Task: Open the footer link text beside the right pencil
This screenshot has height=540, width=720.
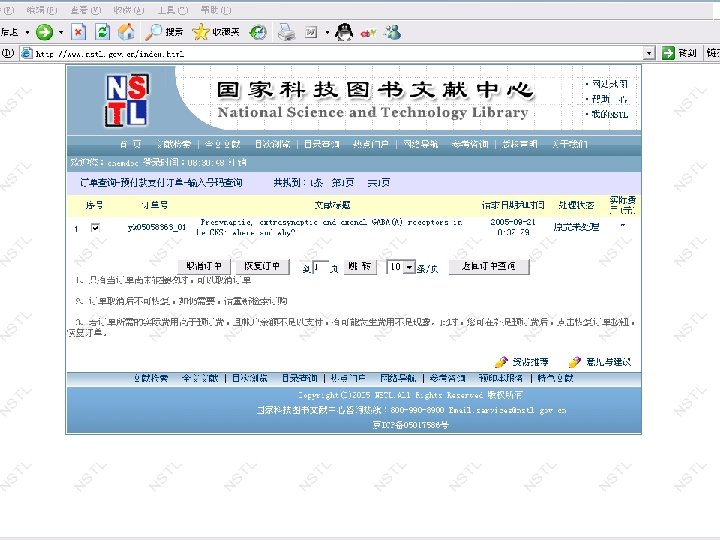Action: (x=608, y=362)
